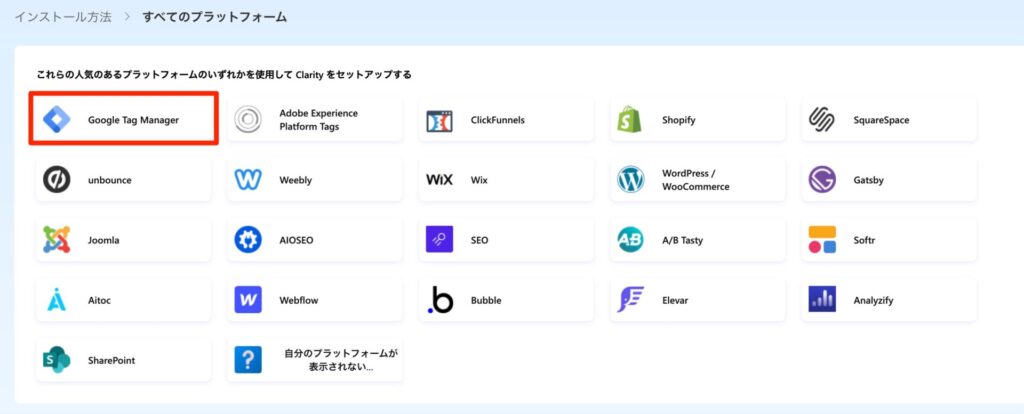Click the AIOSEO gear icon
Image resolution: width=1024 pixels, height=414 pixels.
[x=248, y=240]
